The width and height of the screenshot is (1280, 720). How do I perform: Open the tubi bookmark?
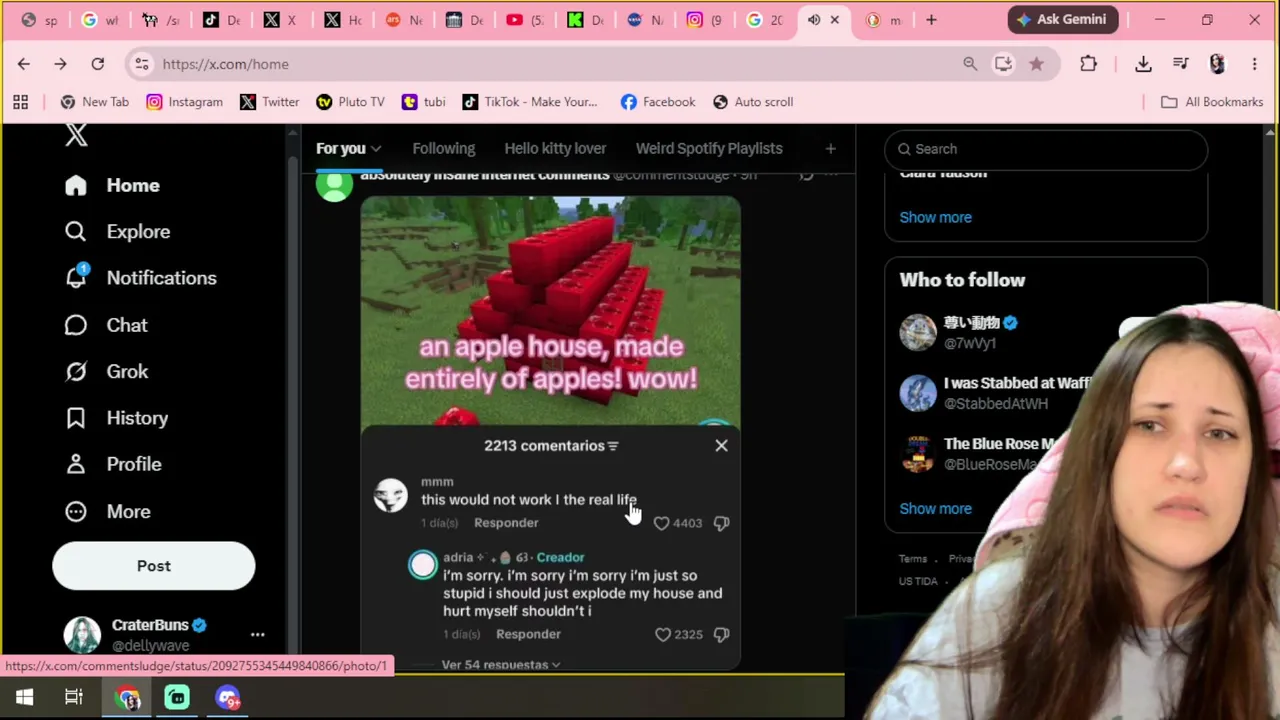click(x=423, y=102)
